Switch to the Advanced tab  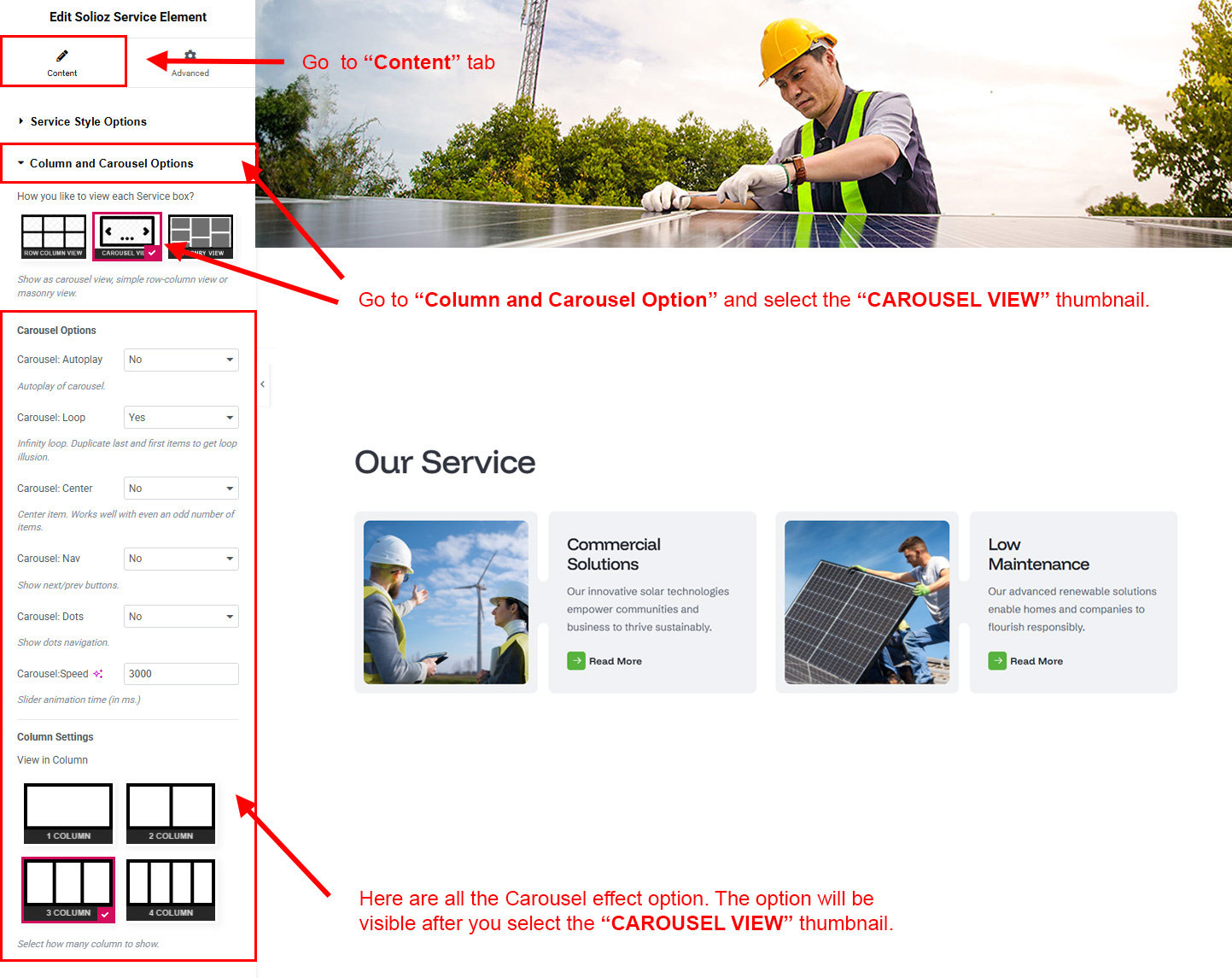point(190,62)
